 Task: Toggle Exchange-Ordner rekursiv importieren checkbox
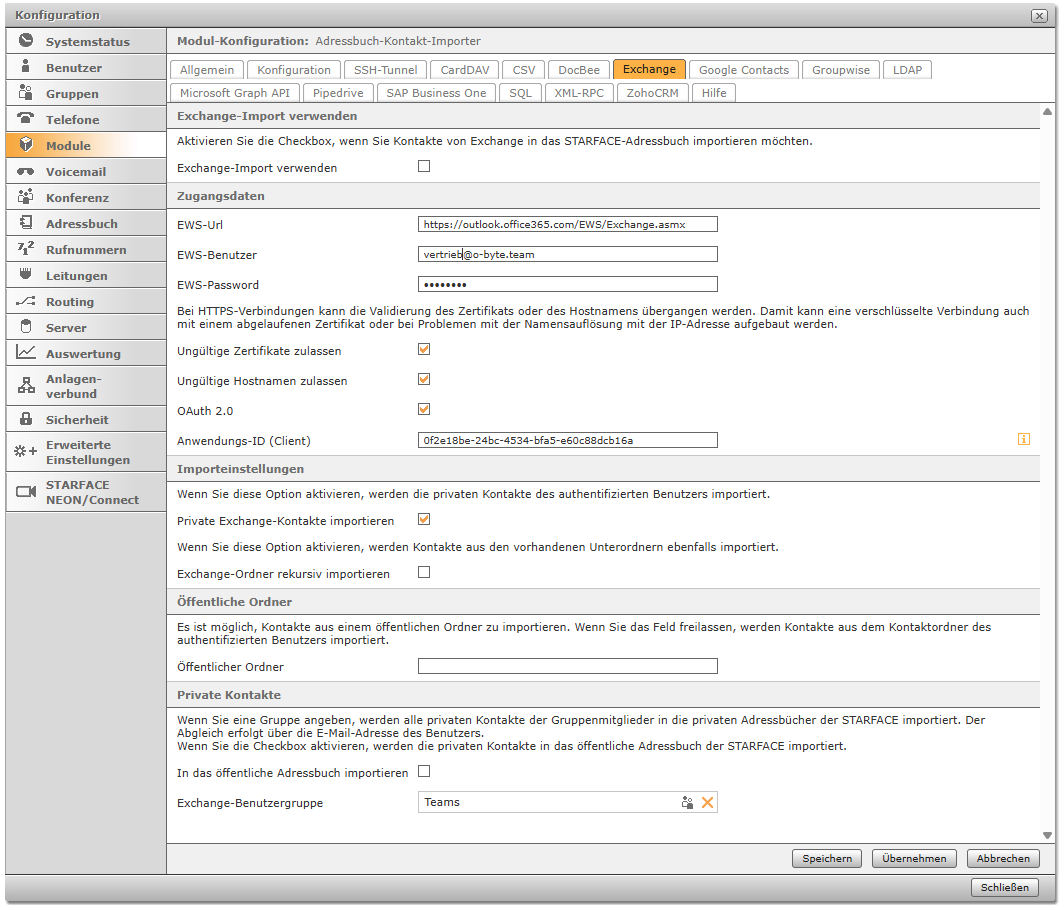(424, 573)
